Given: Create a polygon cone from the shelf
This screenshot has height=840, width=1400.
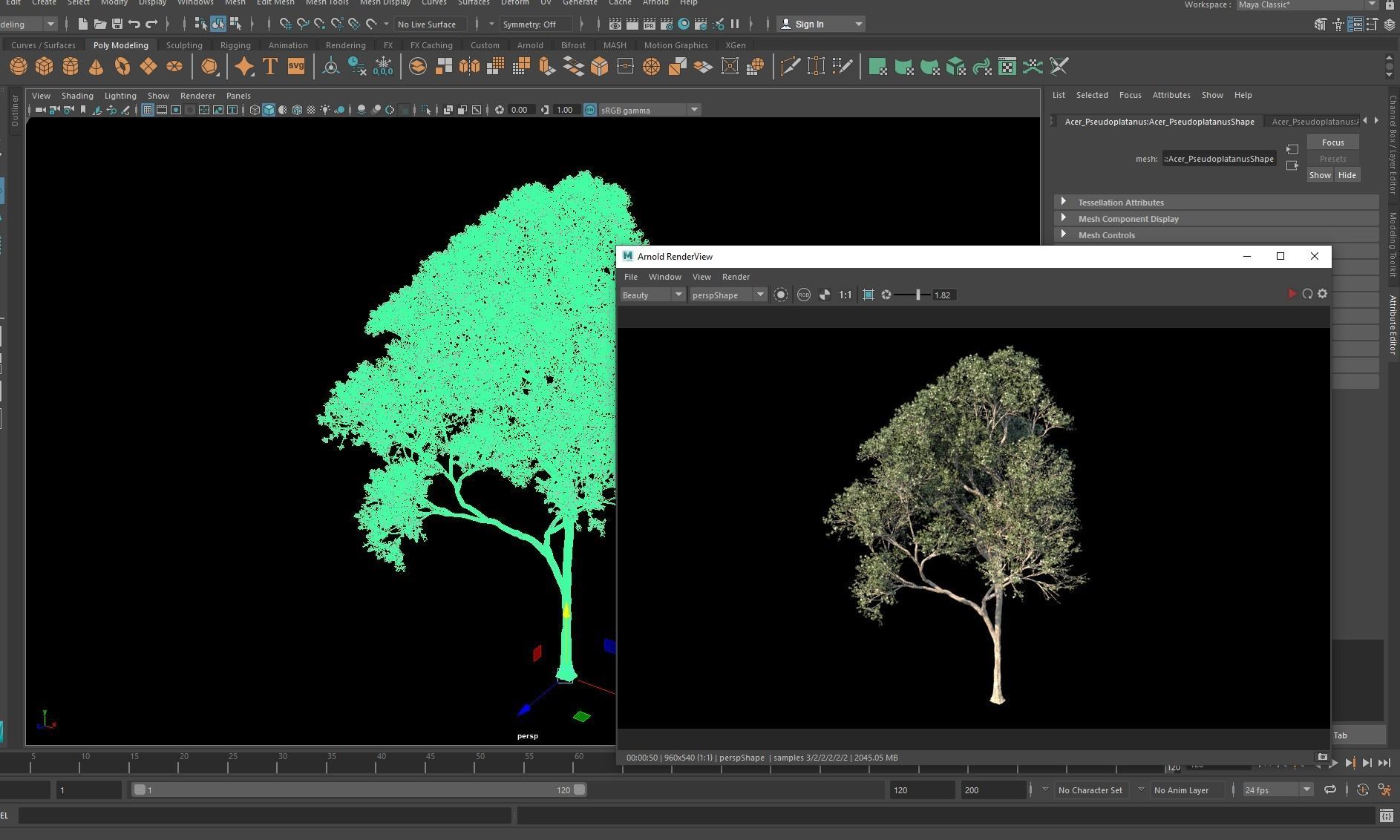Looking at the screenshot, I should pos(97,67).
